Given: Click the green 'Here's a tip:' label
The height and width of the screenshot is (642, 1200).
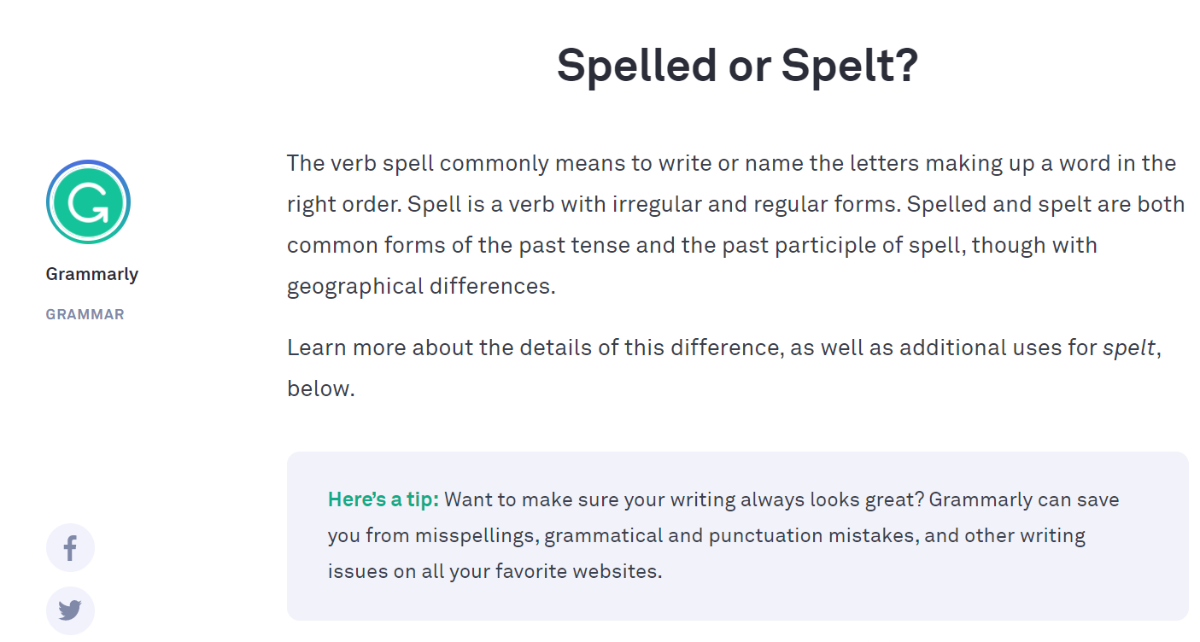Looking at the screenshot, I should coord(383,499).
